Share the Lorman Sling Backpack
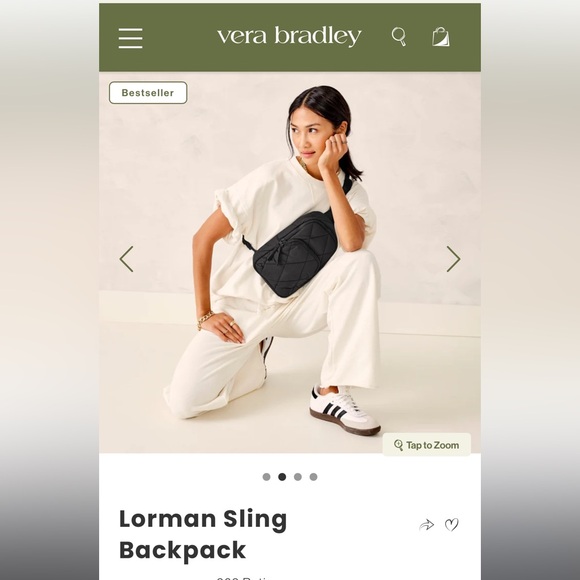 (426, 525)
